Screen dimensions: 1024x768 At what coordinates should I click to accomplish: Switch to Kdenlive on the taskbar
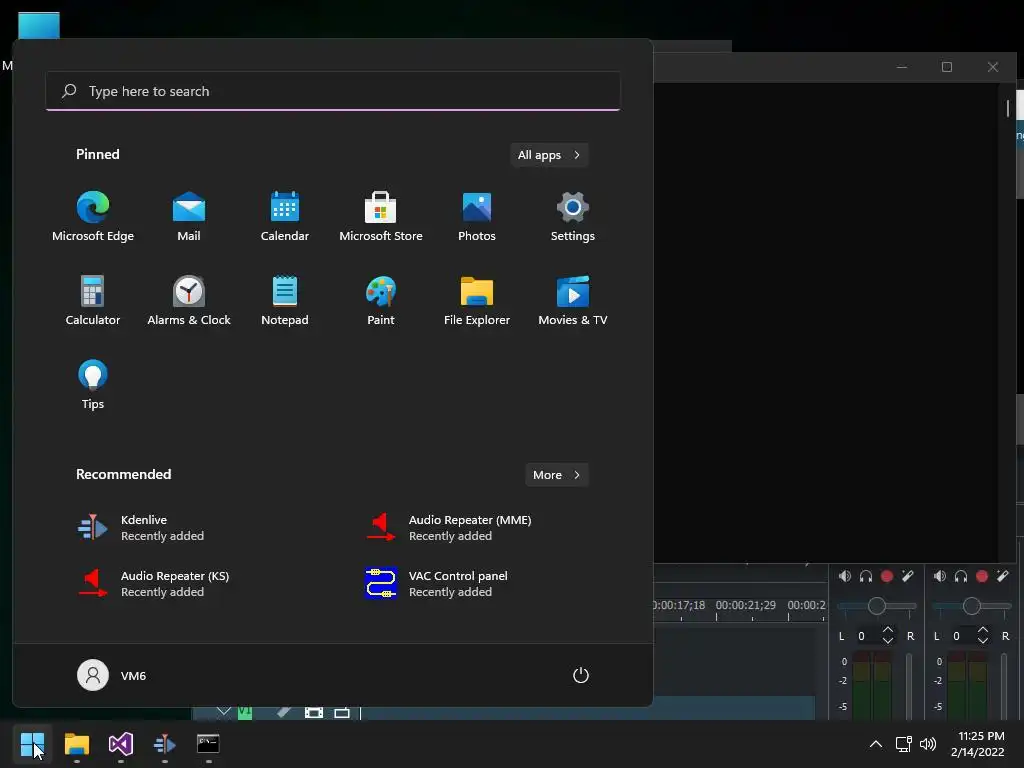[165, 744]
